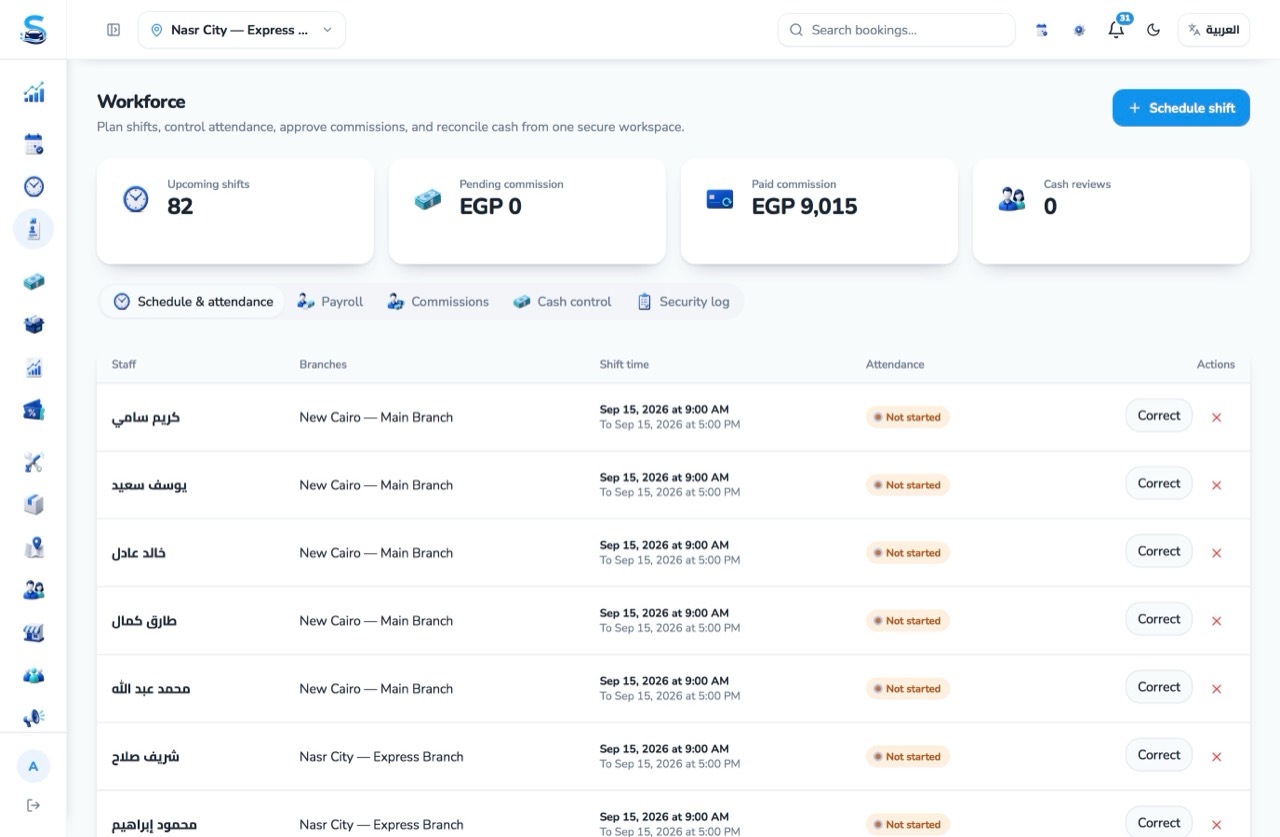
Task: Open the report-chart document sidebar icon
Action: (34, 368)
